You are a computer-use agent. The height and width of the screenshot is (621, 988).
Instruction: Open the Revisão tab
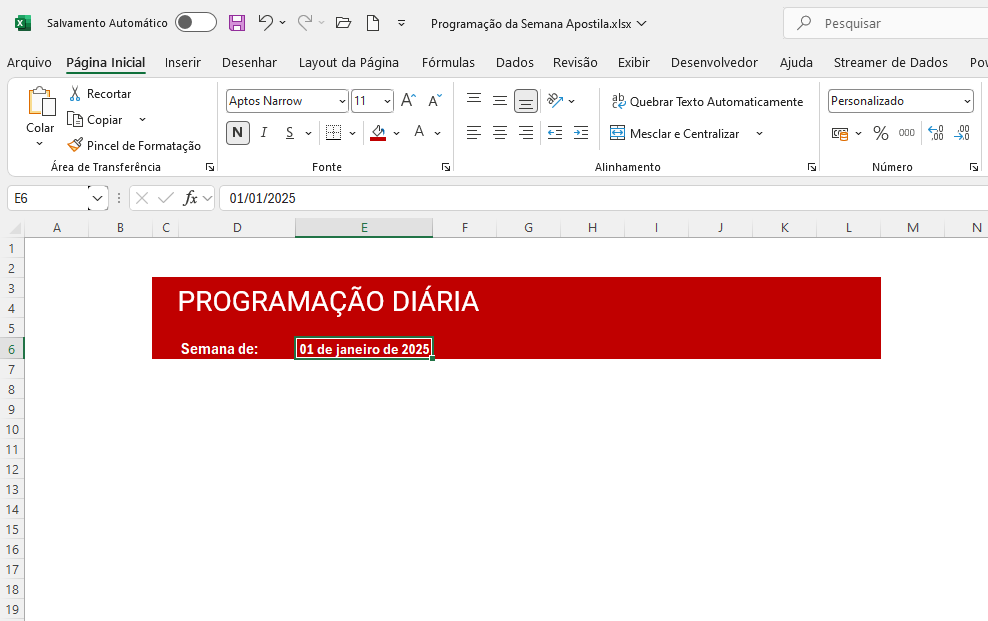coord(575,62)
